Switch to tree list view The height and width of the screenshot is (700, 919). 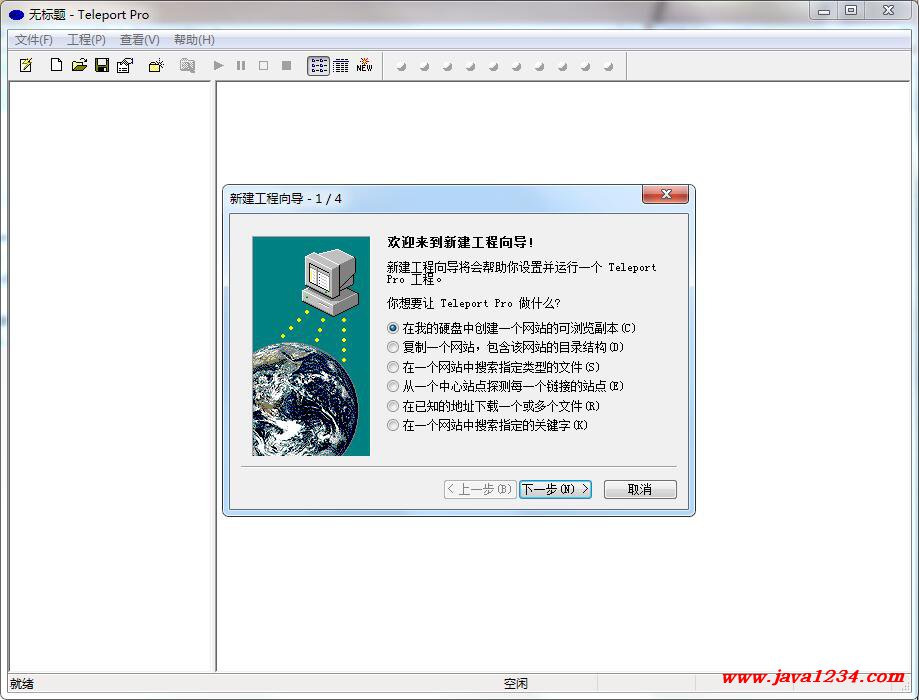tap(318, 66)
